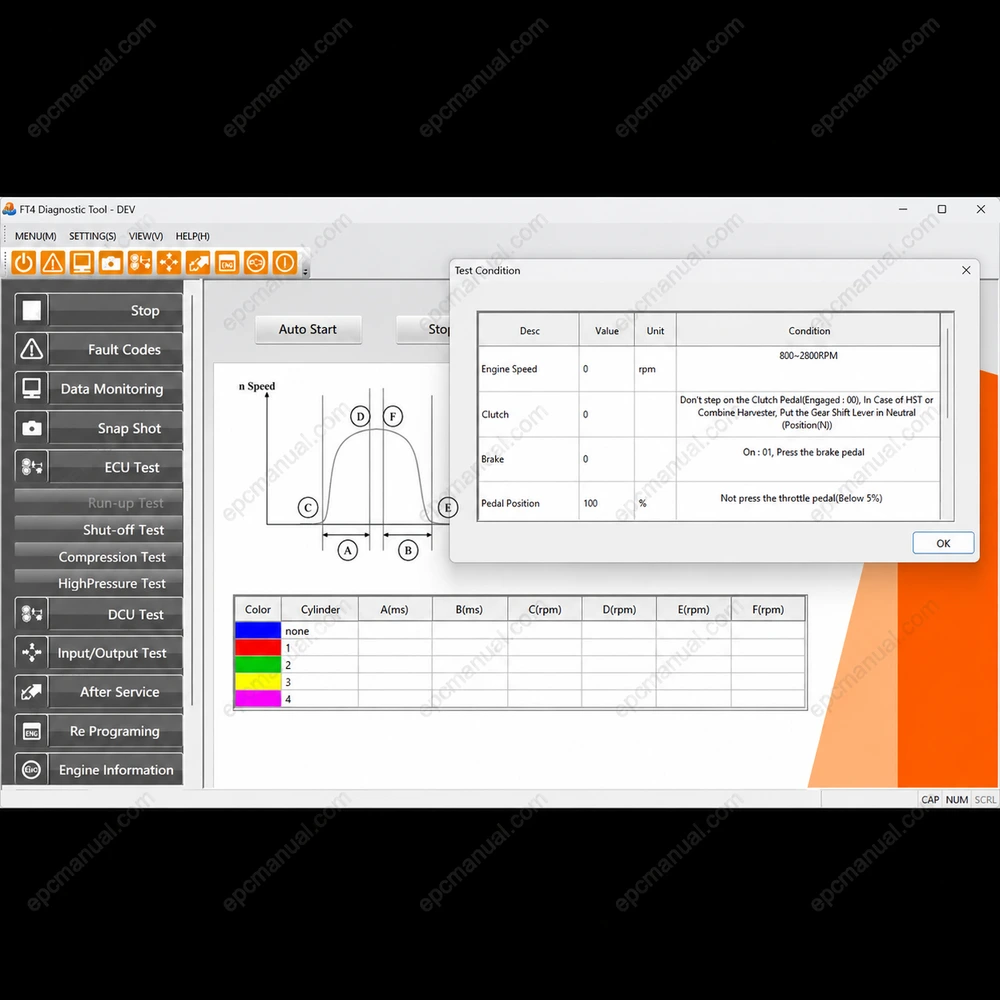
Task: Click the fault warning triangle toolbar icon
Action: coord(53,262)
